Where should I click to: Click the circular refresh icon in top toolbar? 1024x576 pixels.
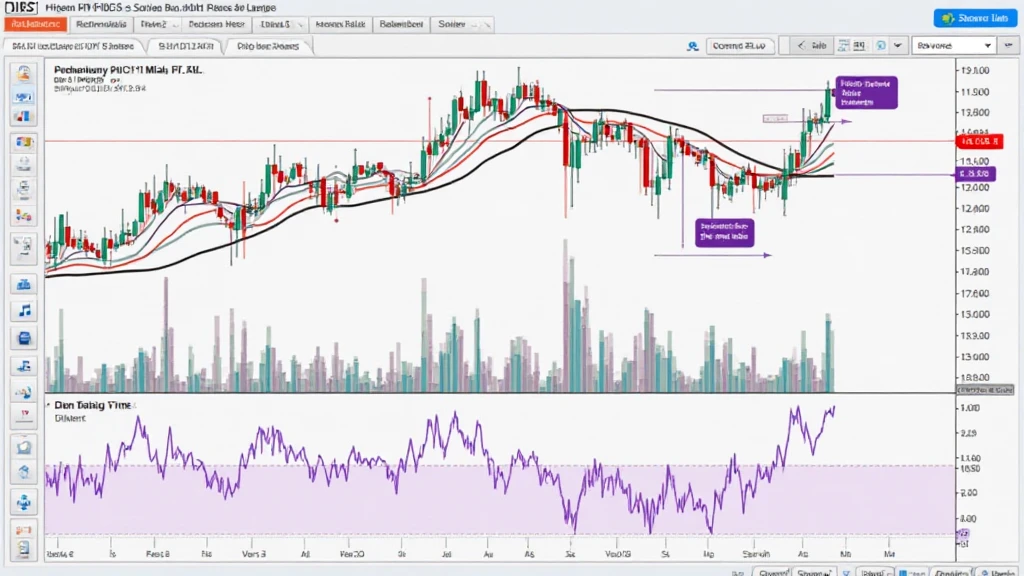click(880, 45)
